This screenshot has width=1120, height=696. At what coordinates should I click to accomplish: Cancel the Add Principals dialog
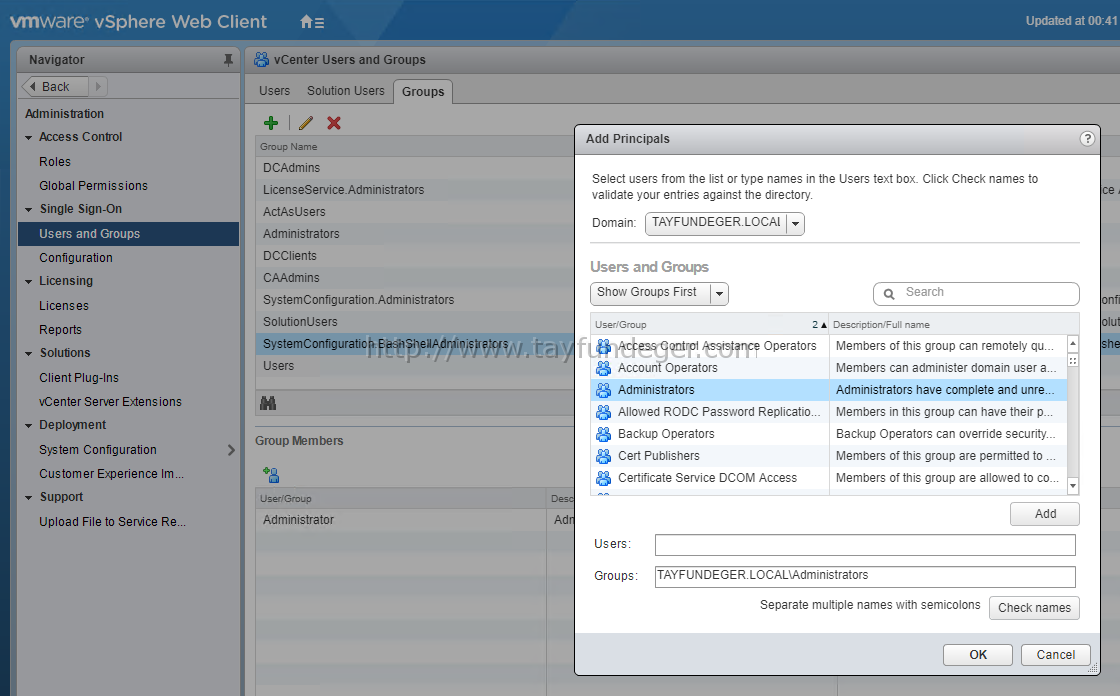coord(1056,655)
